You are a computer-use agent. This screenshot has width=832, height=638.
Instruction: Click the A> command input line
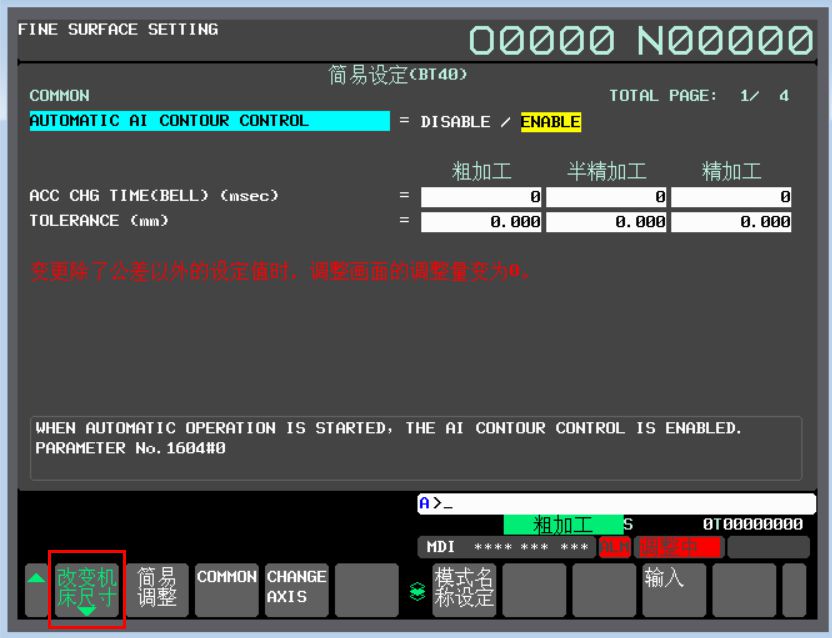[x=616, y=504]
